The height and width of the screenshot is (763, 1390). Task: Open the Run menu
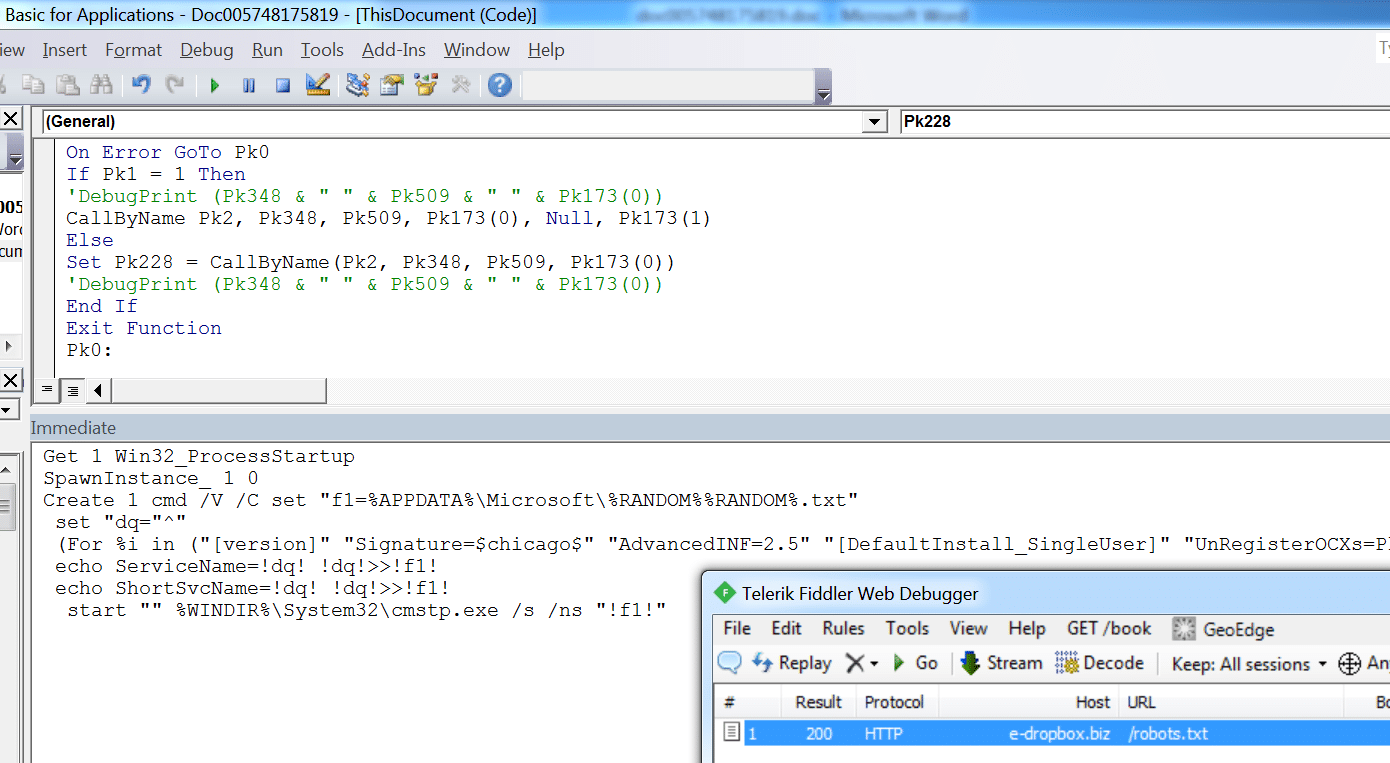click(x=267, y=50)
